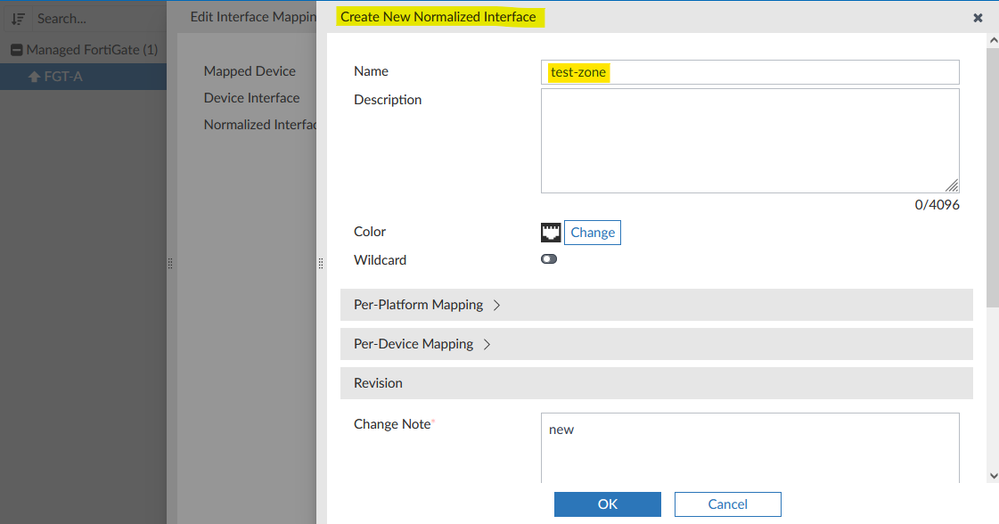
Task: Click the FGT-A device up-arrow icon
Action: (34, 76)
